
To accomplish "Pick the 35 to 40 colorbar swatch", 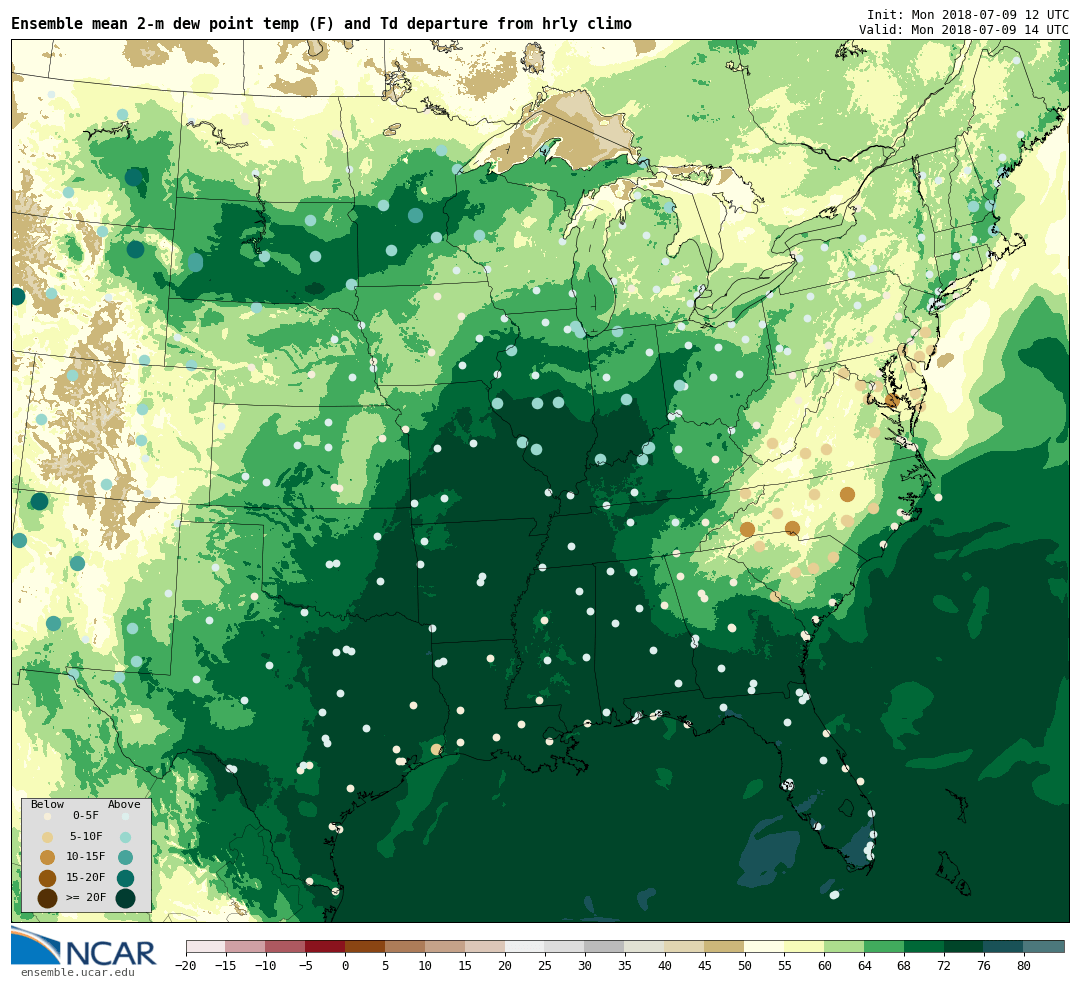I will coord(645,946).
